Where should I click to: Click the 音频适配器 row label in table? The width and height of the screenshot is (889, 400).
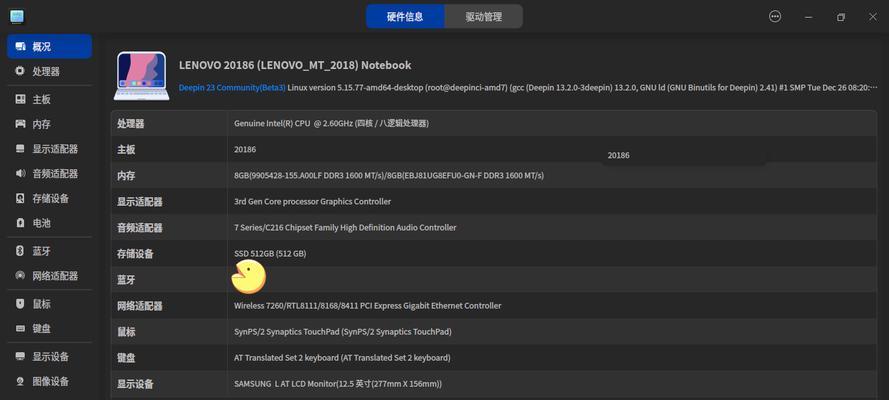click(x=140, y=228)
